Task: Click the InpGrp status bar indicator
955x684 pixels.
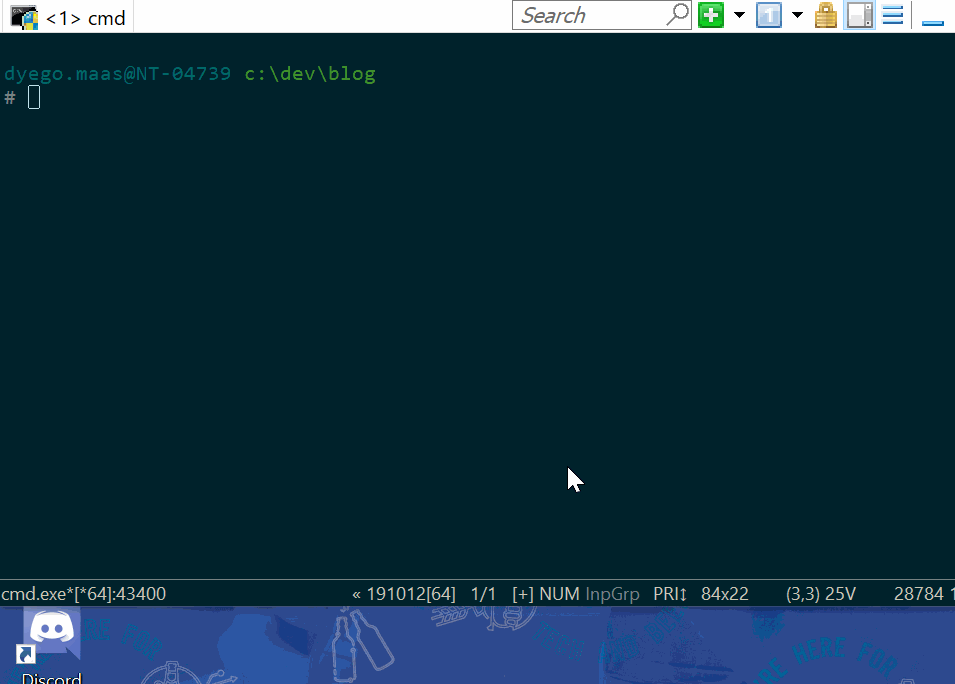Action: click(x=612, y=594)
